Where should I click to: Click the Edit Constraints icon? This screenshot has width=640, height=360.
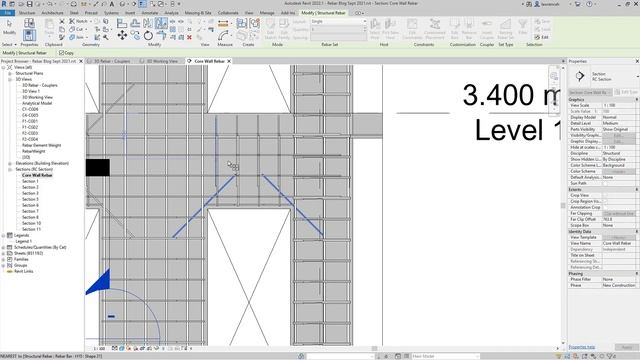[412, 29]
